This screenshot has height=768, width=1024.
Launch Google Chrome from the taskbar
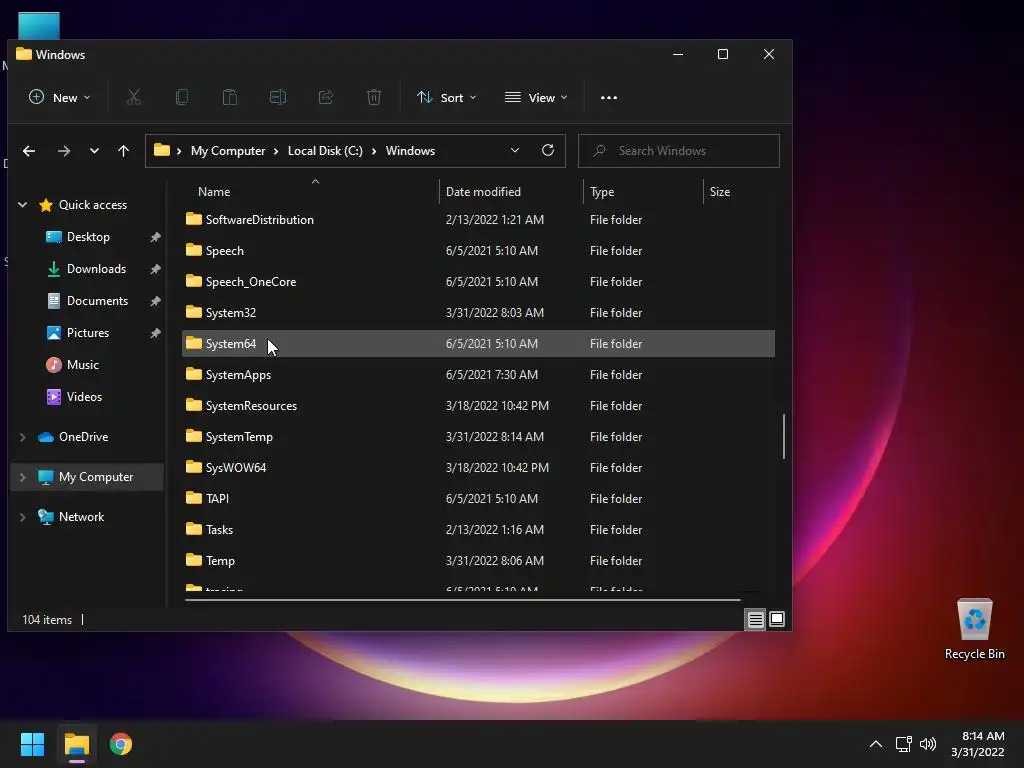click(121, 744)
